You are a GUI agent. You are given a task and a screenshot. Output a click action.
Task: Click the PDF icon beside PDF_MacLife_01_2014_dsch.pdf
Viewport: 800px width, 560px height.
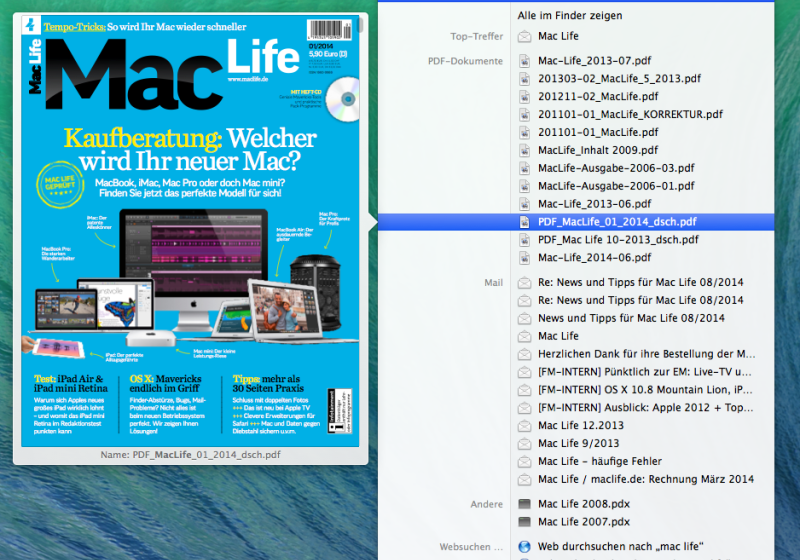524,221
